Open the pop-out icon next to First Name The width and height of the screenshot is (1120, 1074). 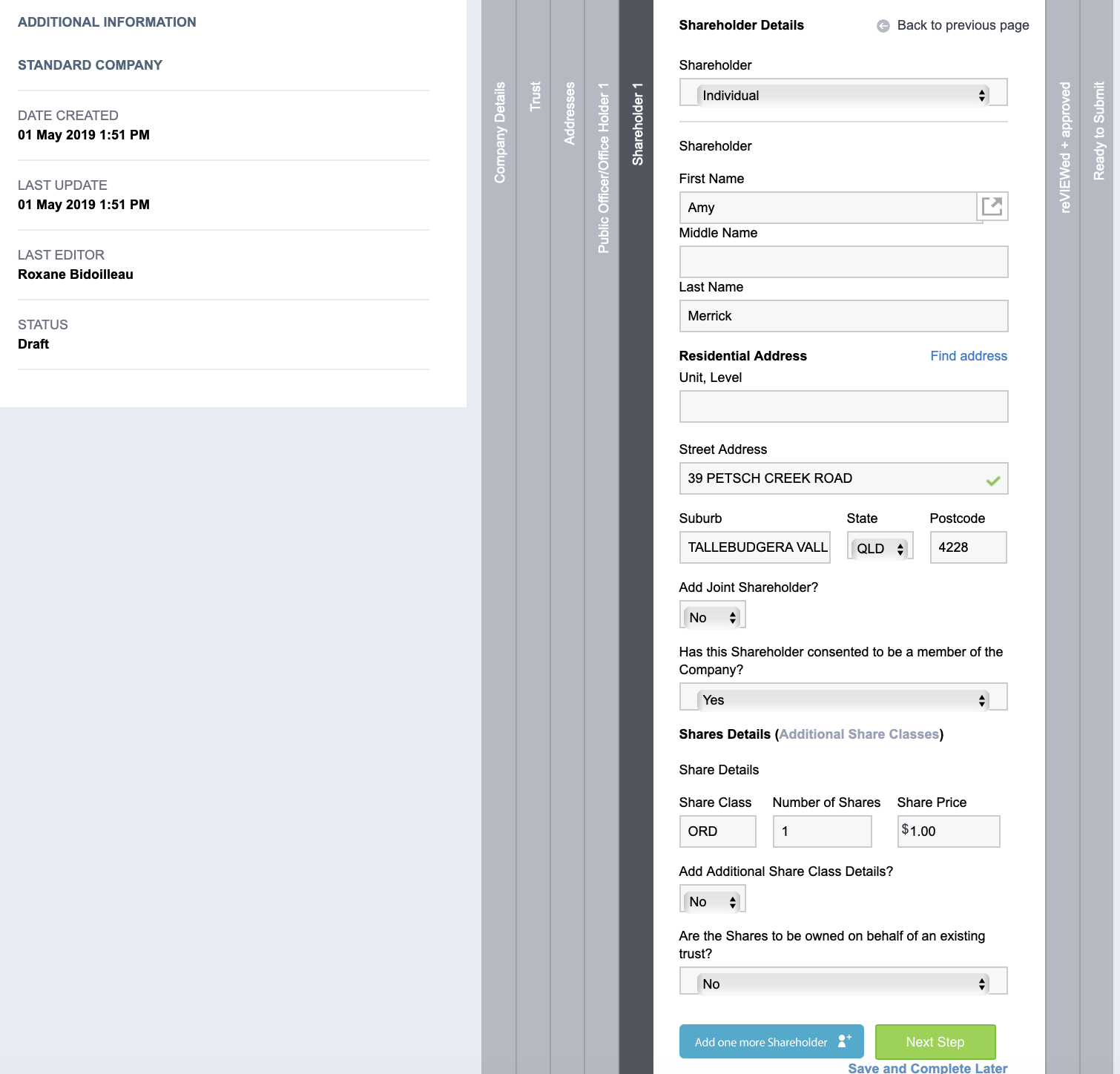pyautogui.click(x=993, y=206)
